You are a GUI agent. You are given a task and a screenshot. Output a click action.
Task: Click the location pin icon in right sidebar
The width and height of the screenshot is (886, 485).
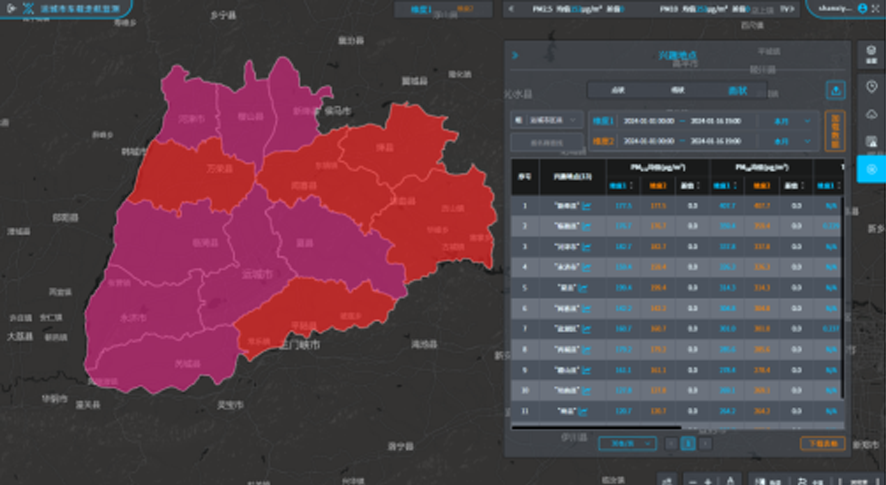870,87
